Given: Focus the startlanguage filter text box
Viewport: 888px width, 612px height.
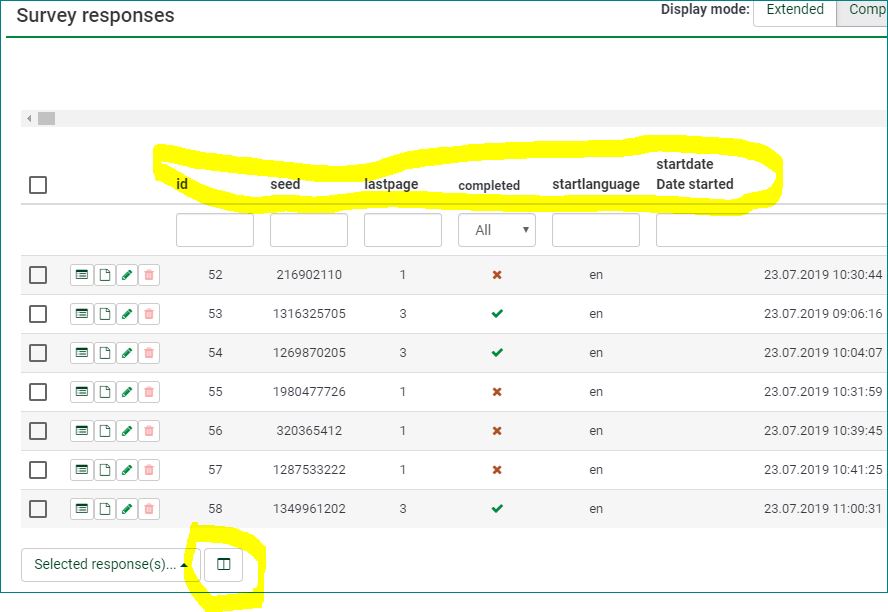Looking at the screenshot, I should pyautogui.click(x=596, y=230).
